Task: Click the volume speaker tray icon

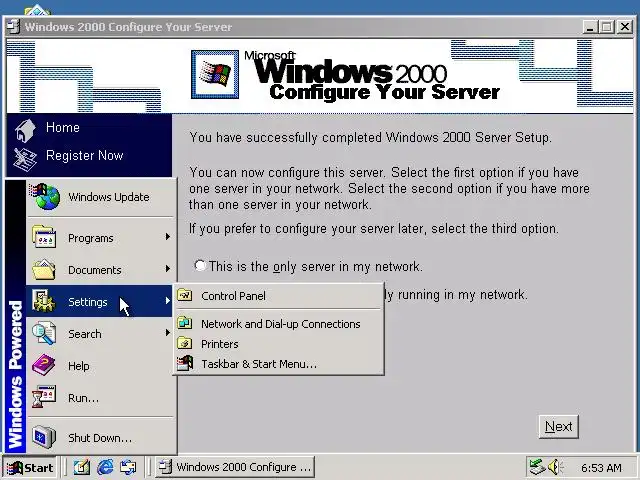Action: pyautogui.click(x=555, y=467)
